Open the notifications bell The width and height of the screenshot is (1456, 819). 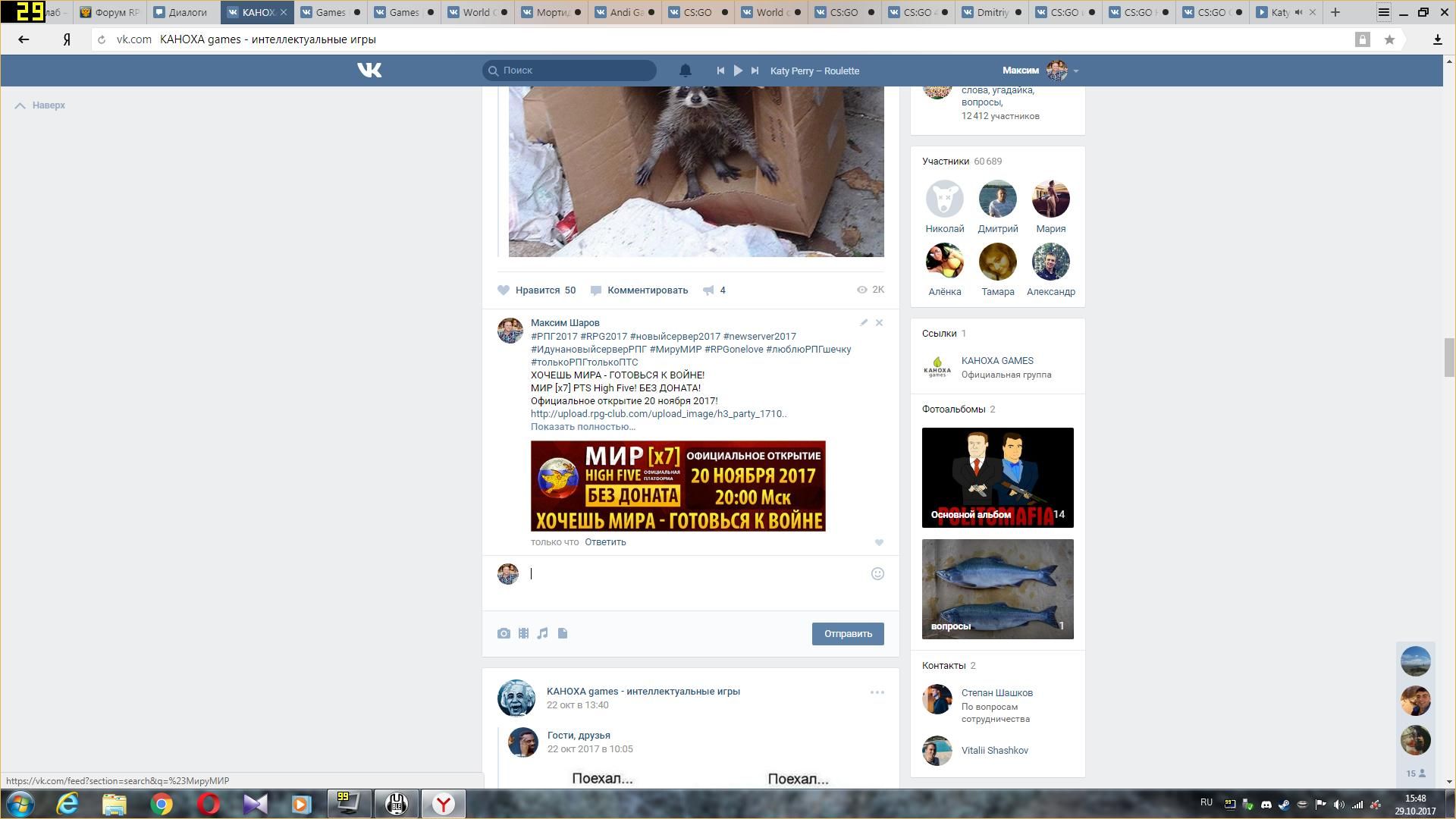[x=685, y=71]
